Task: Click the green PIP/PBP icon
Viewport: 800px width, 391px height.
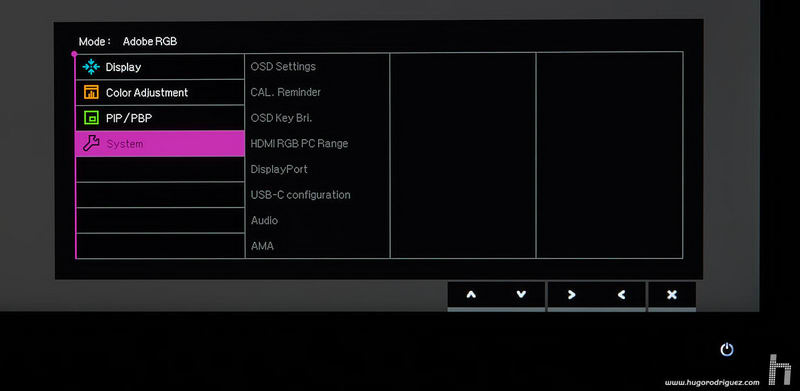Action: pos(91,118)
